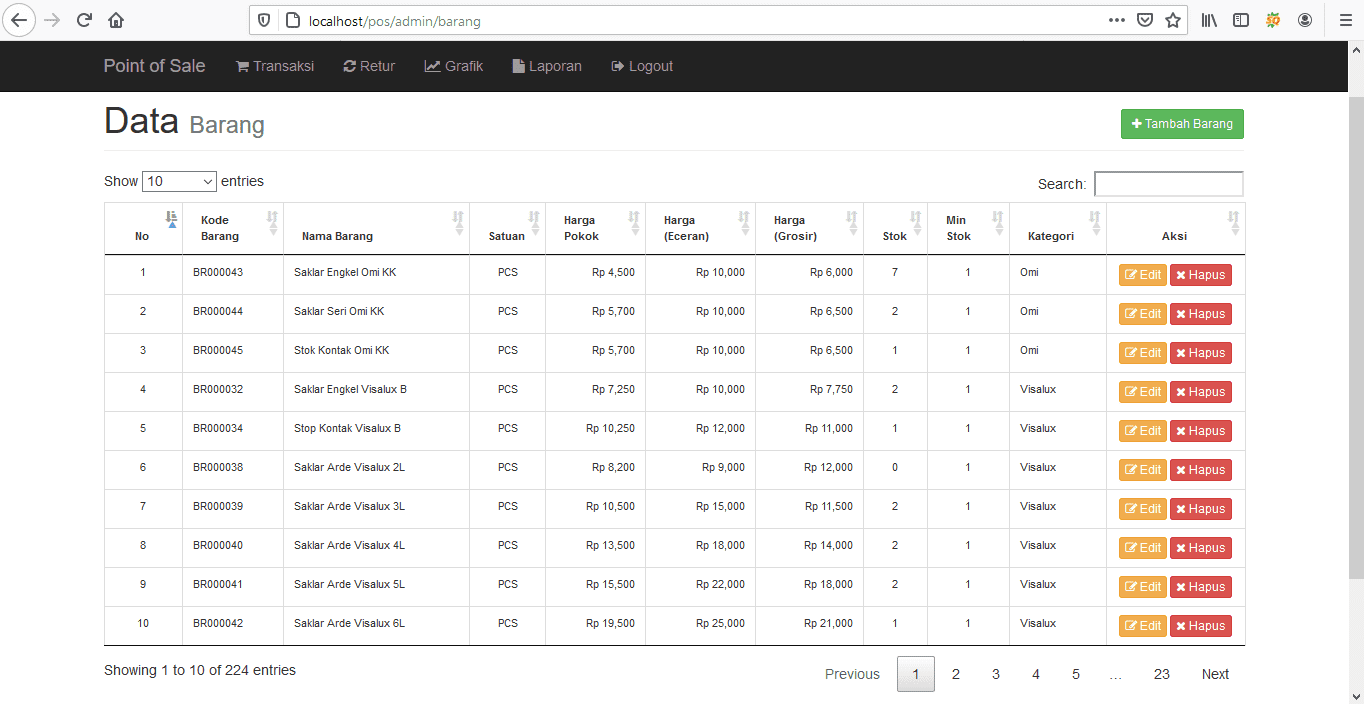This screenshot has height=704, width=1364.
Task: Go to pagination page 3
Action: [996, 674]
